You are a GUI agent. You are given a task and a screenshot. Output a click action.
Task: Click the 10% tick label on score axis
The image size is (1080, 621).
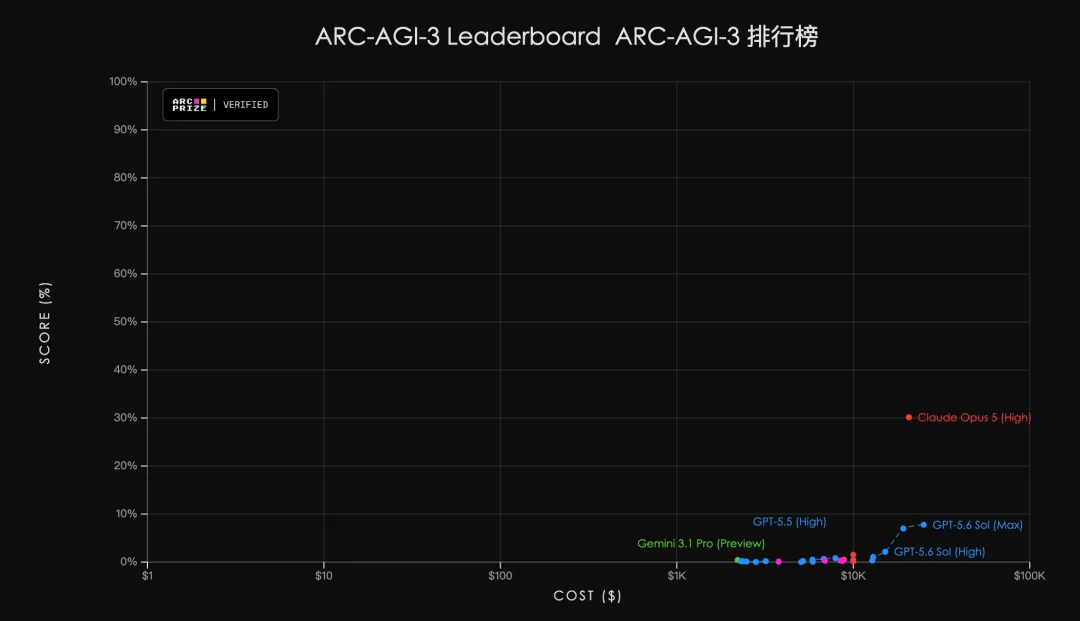pos(125,514)
